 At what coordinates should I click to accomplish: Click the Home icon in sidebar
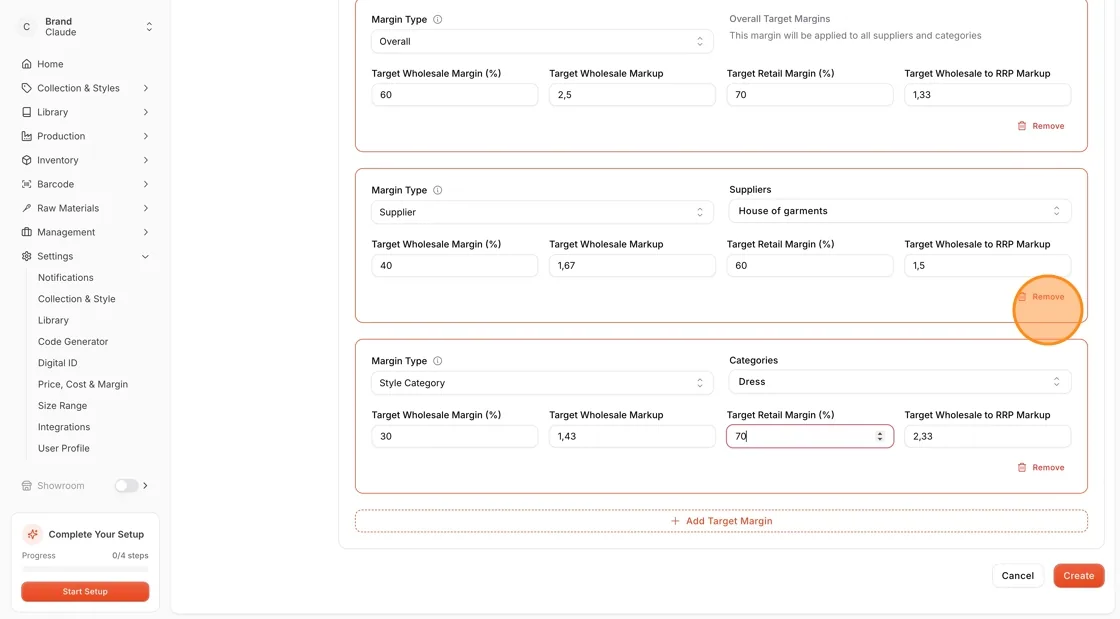coord(26,64)
